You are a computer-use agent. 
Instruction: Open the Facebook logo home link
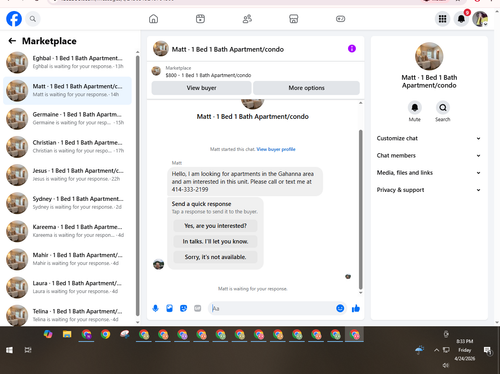(x=14, y=19)
